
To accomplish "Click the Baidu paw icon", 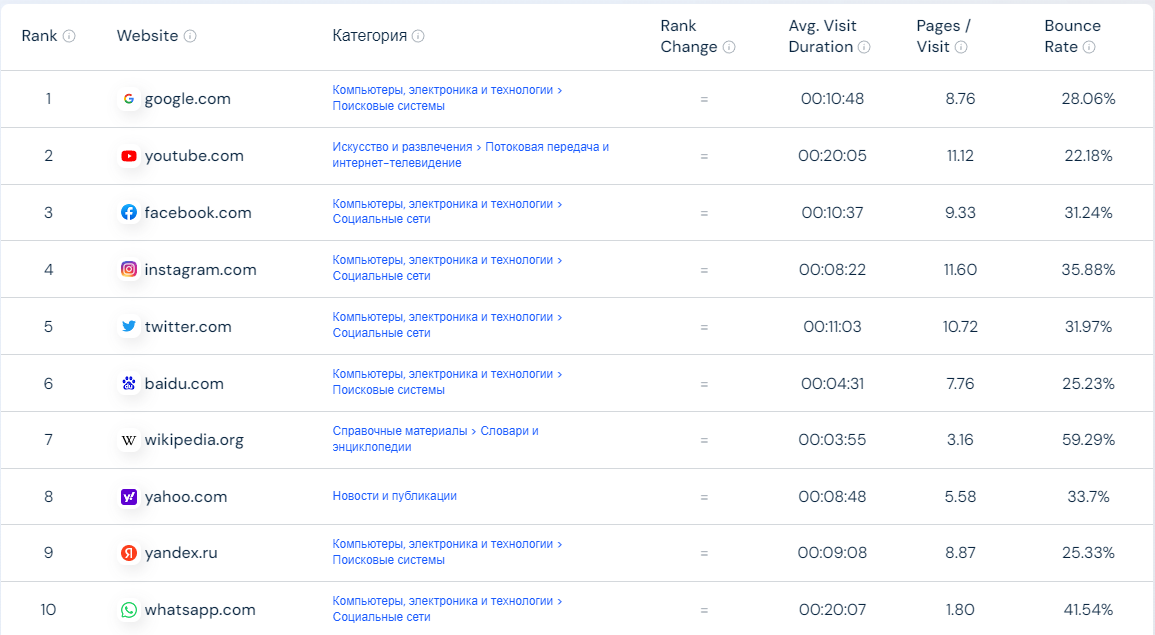I will click(x=129, y=383).
